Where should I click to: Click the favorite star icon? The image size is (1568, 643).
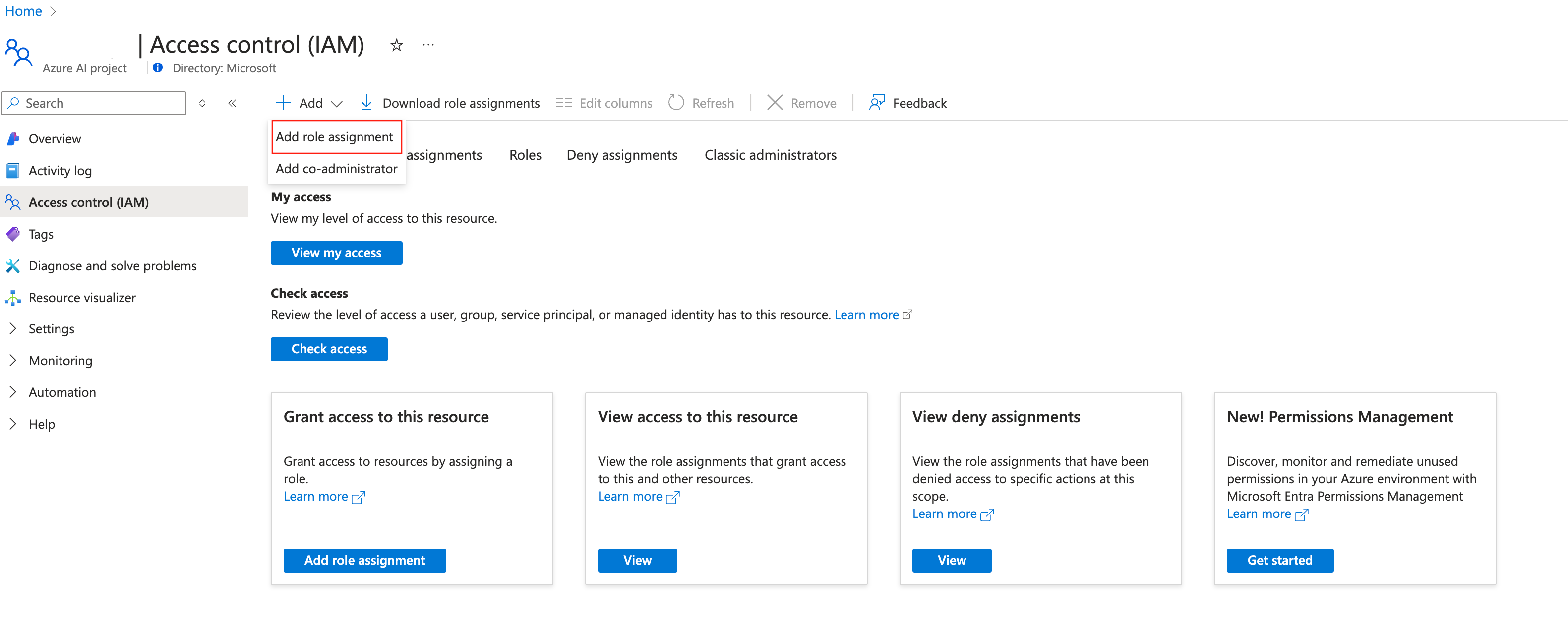[396, 45]
